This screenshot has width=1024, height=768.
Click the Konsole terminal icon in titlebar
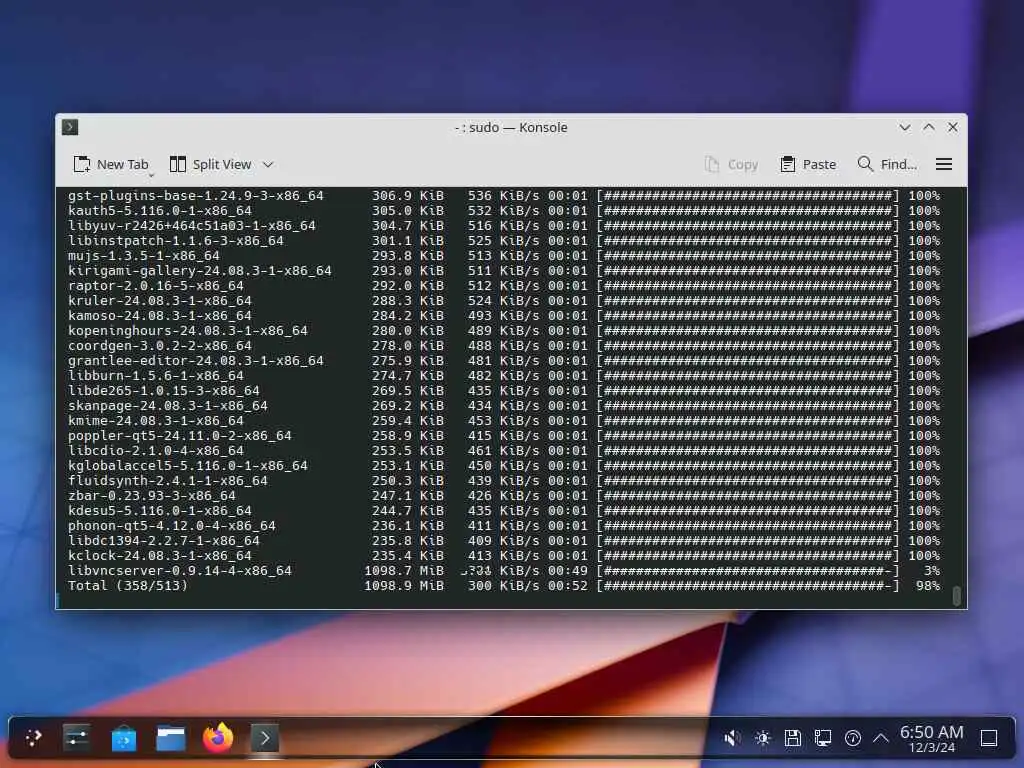click(70, 127)
